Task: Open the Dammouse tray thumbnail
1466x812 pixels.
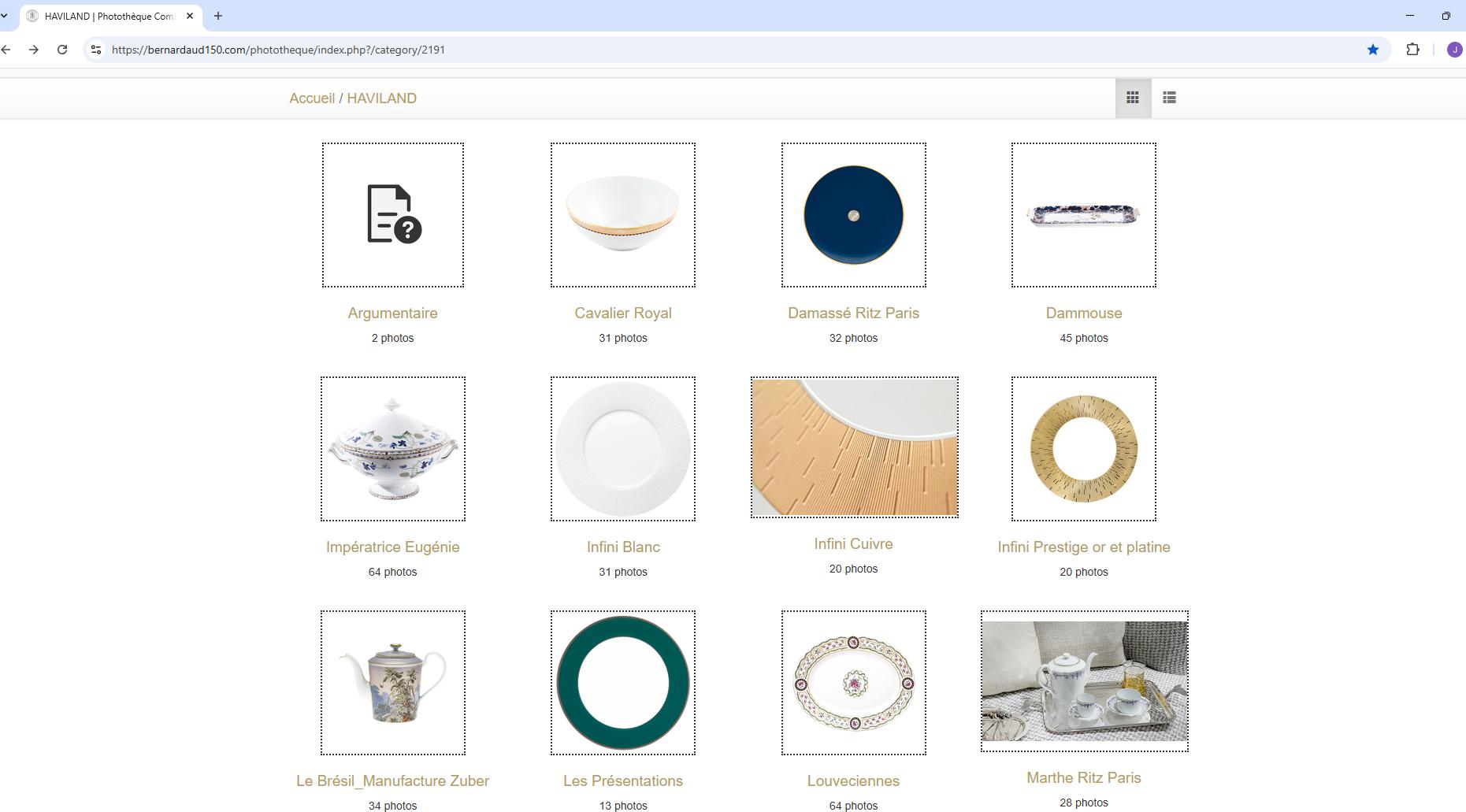Action: (x=1084, y=215)
